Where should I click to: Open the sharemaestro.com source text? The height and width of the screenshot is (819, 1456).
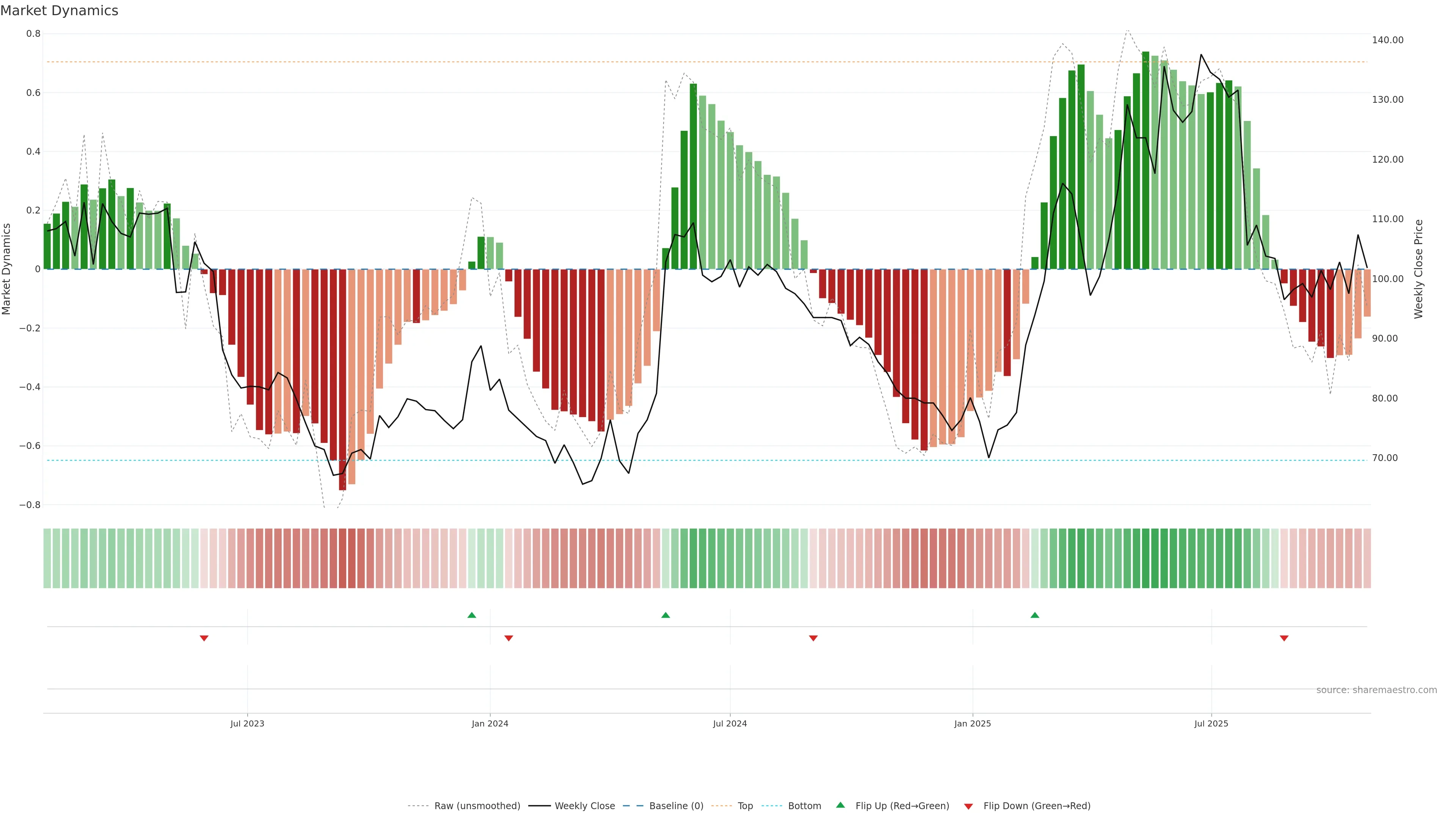(x=1376, y=690)
